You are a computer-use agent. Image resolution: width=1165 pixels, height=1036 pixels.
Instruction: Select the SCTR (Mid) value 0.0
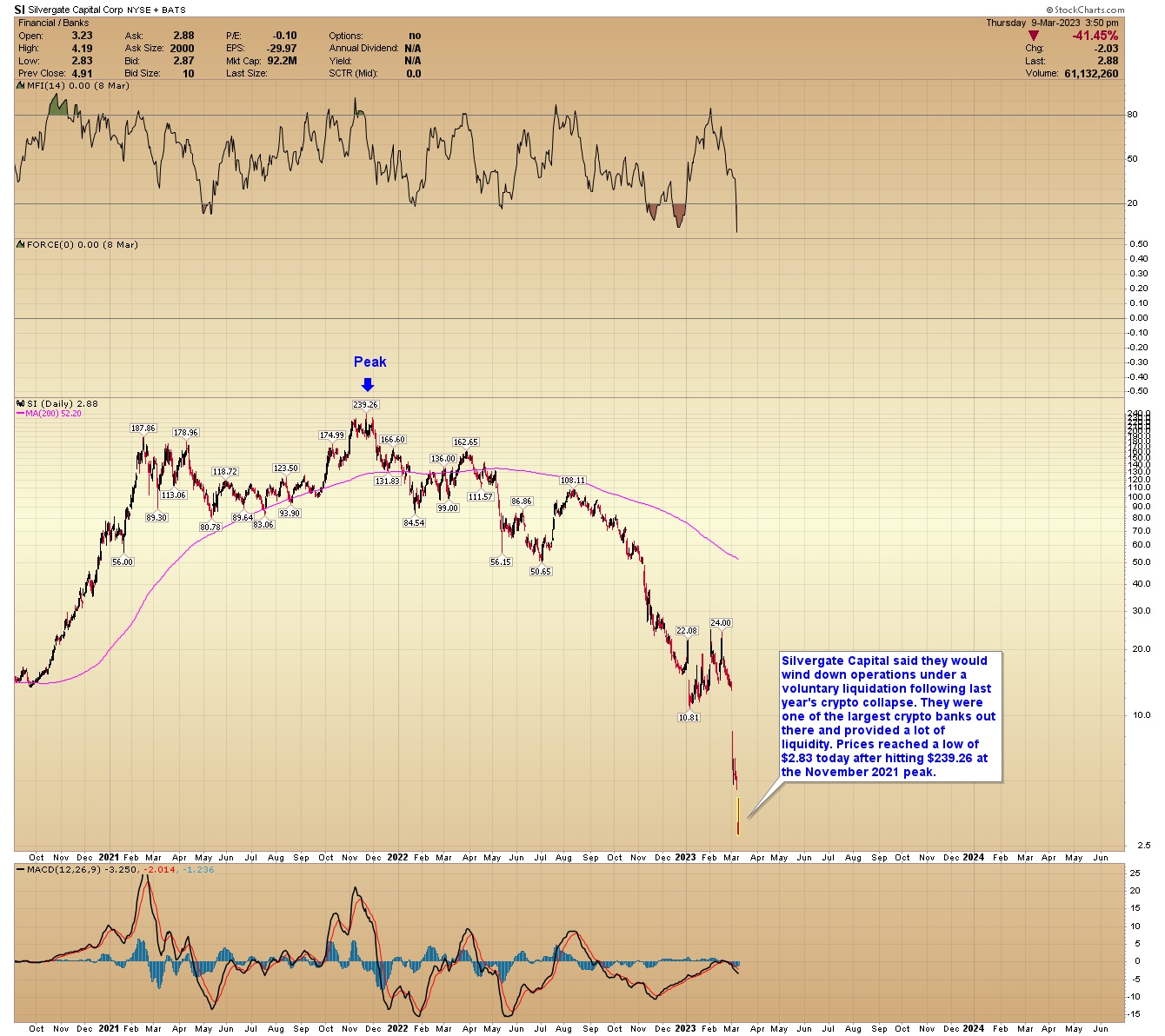[x=414, y=74]
